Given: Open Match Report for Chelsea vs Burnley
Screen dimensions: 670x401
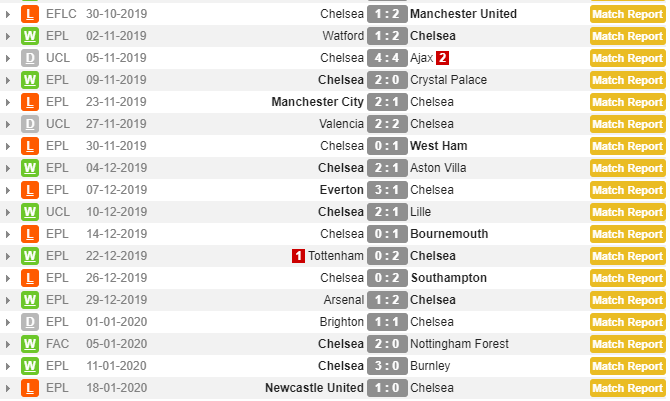Looking at the screenshot, I should point(627,366).
